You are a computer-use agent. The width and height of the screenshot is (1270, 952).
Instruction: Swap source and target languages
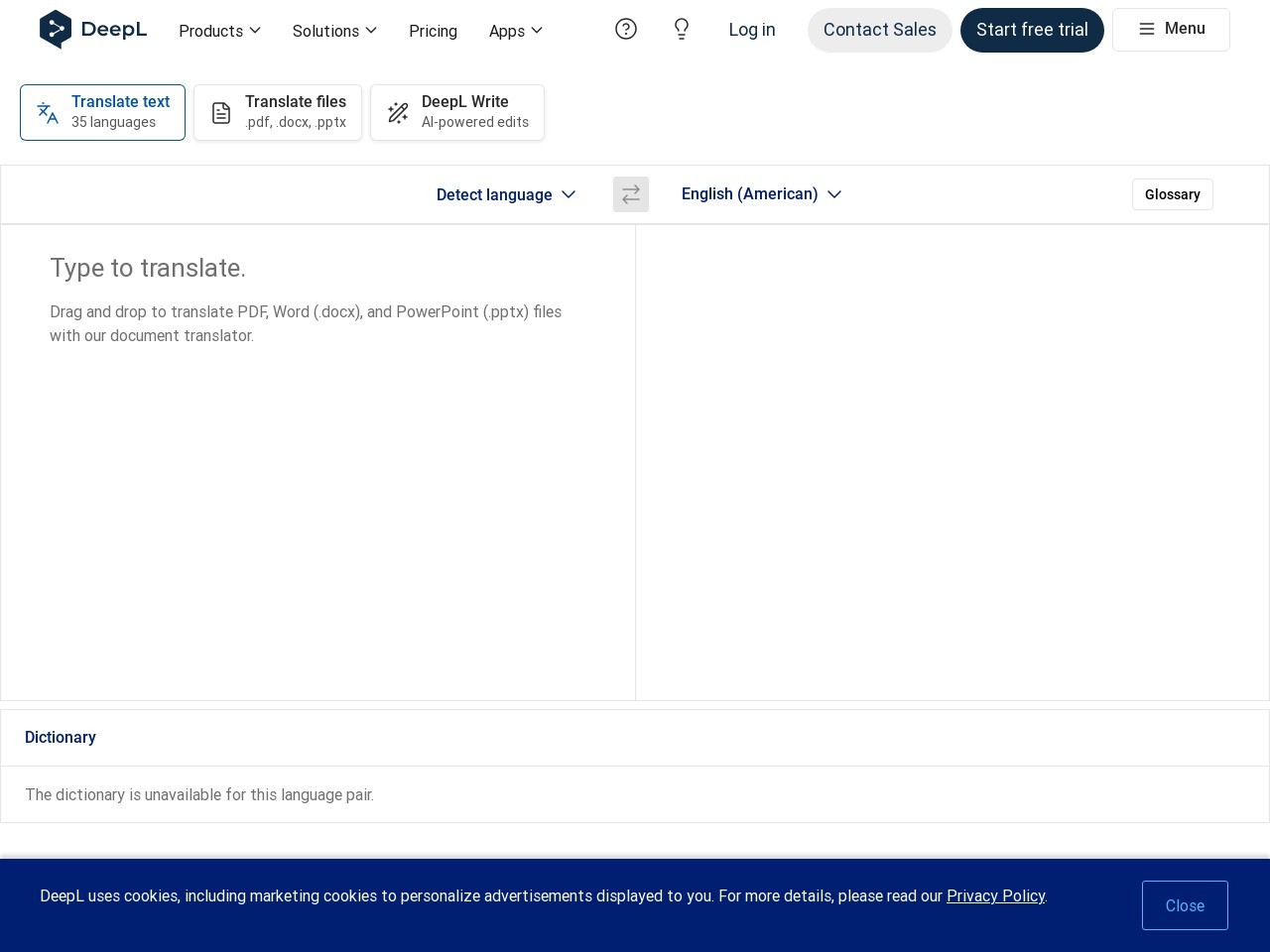coord(631,194)
